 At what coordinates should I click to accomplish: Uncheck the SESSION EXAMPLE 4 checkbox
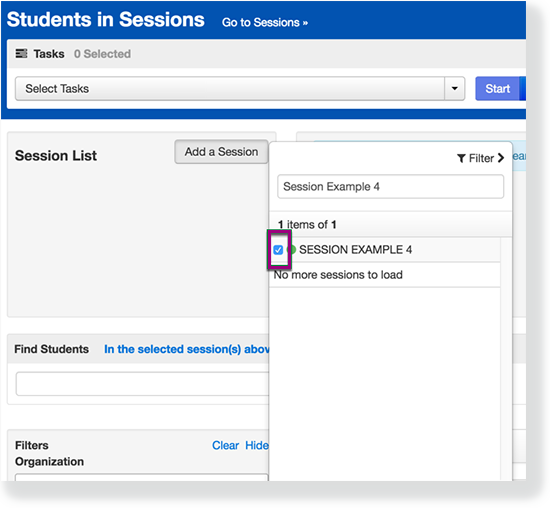click(x=278, y=250)
